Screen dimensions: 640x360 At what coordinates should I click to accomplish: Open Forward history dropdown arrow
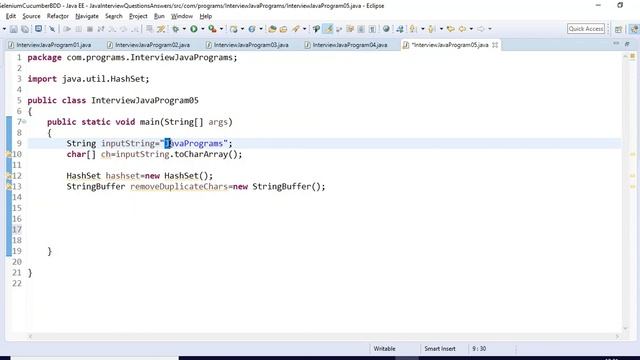[490, 29]
